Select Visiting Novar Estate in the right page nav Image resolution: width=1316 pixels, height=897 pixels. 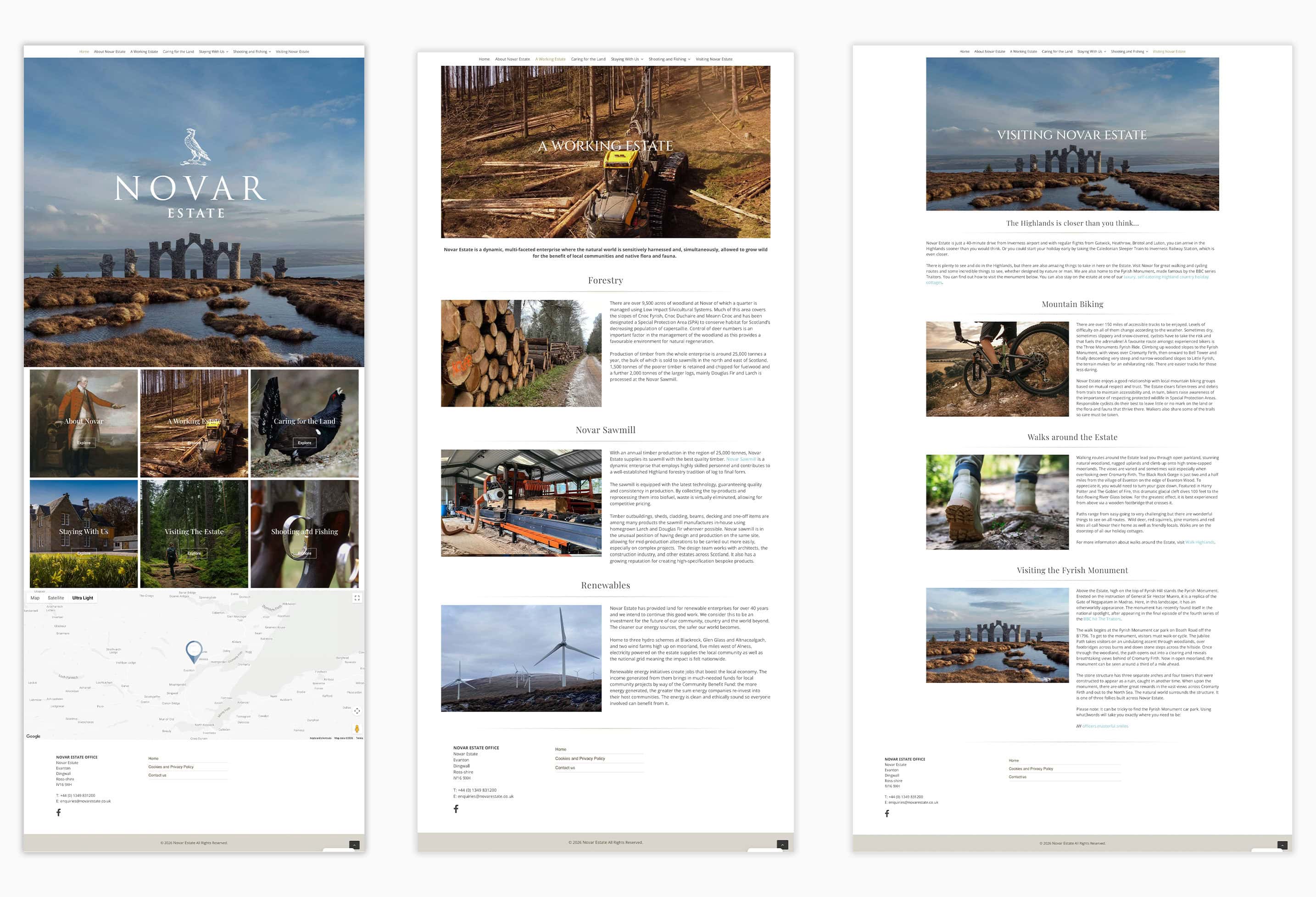click(1169, 51)
